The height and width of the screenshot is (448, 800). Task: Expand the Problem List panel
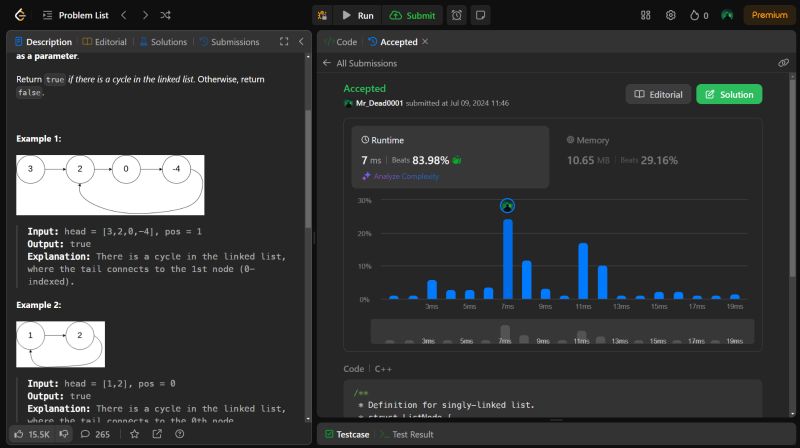click(74, 15)
